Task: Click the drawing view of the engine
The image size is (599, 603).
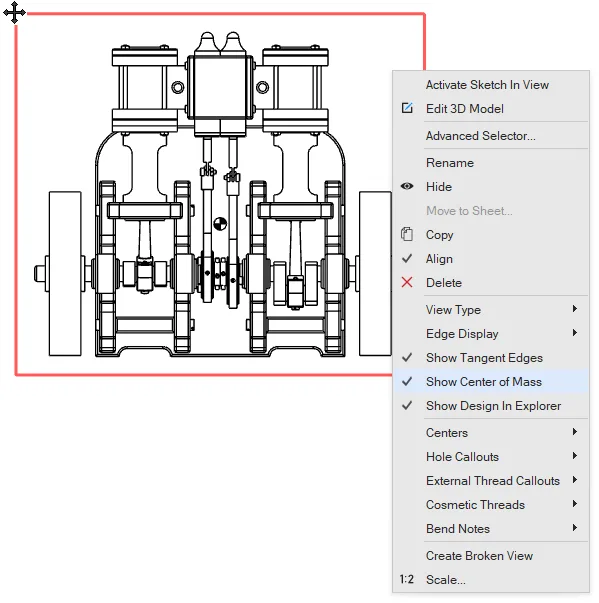Action: point(220,194)
